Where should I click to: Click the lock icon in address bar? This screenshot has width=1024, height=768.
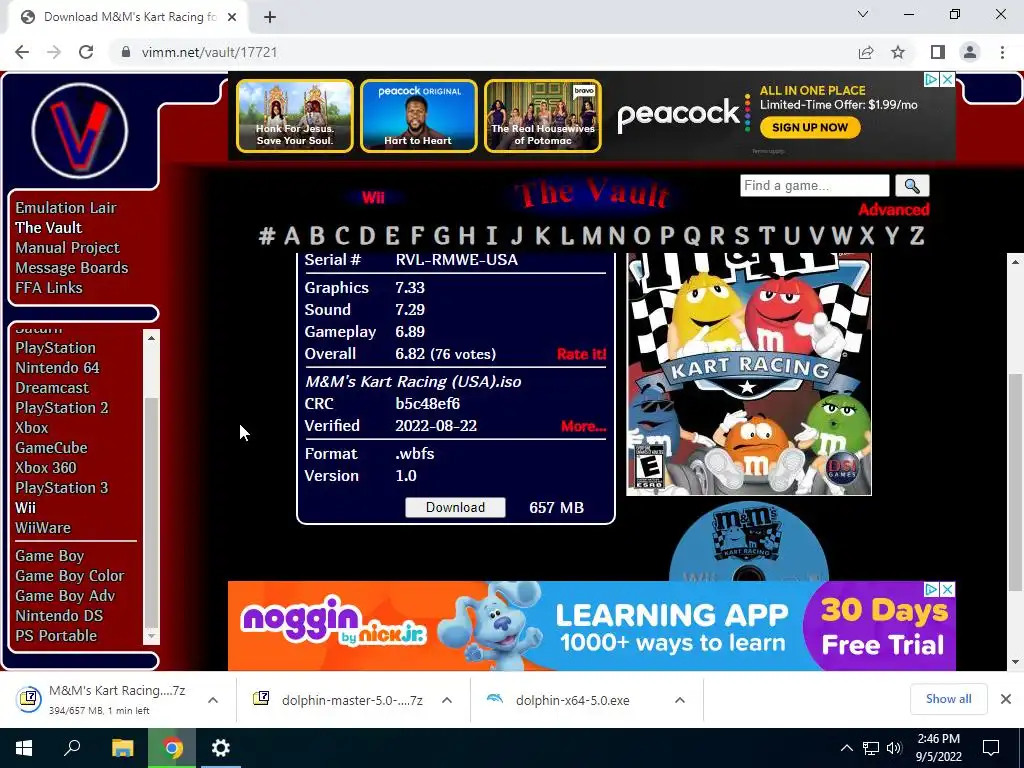(x=126, y=52)
